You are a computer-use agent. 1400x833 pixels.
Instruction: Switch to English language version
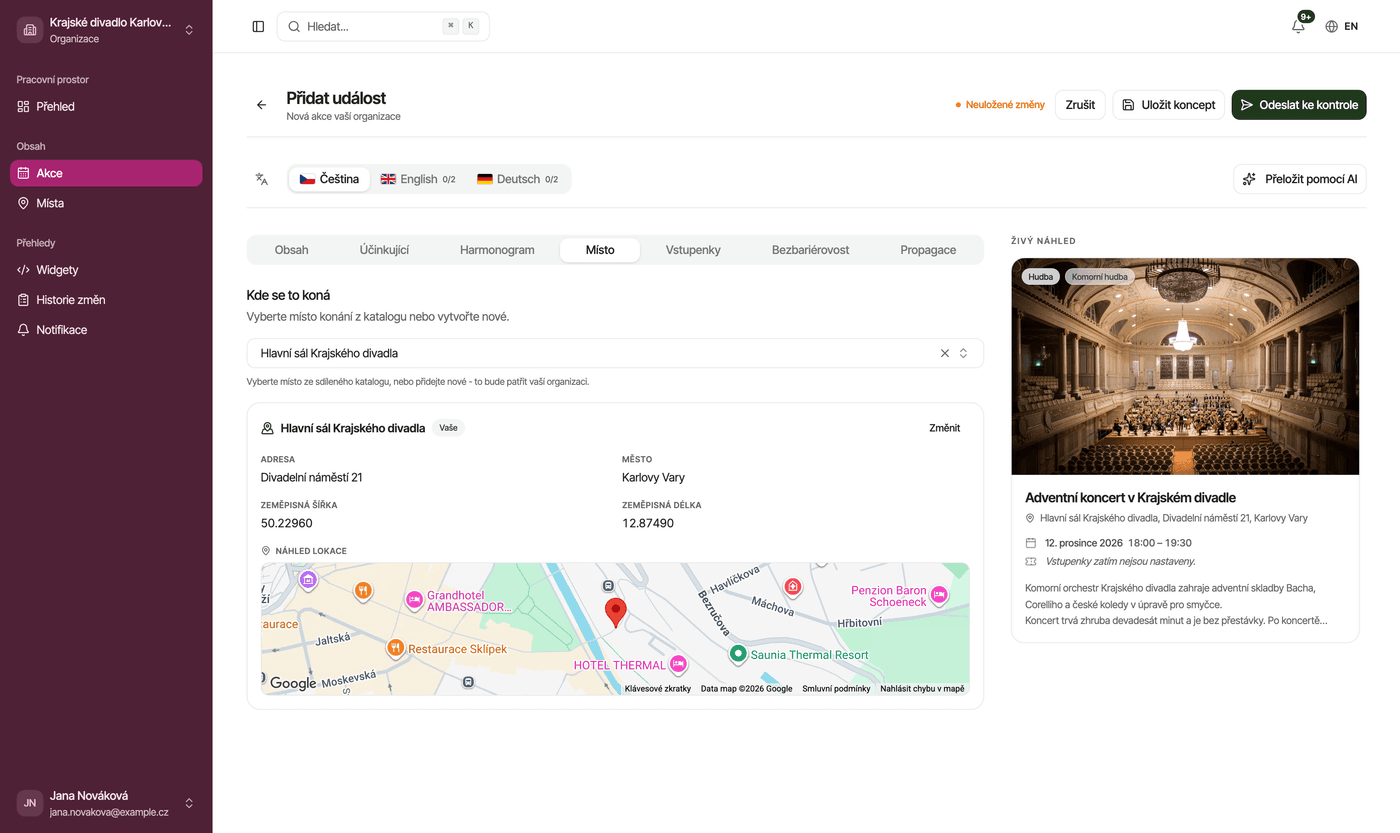418,179
